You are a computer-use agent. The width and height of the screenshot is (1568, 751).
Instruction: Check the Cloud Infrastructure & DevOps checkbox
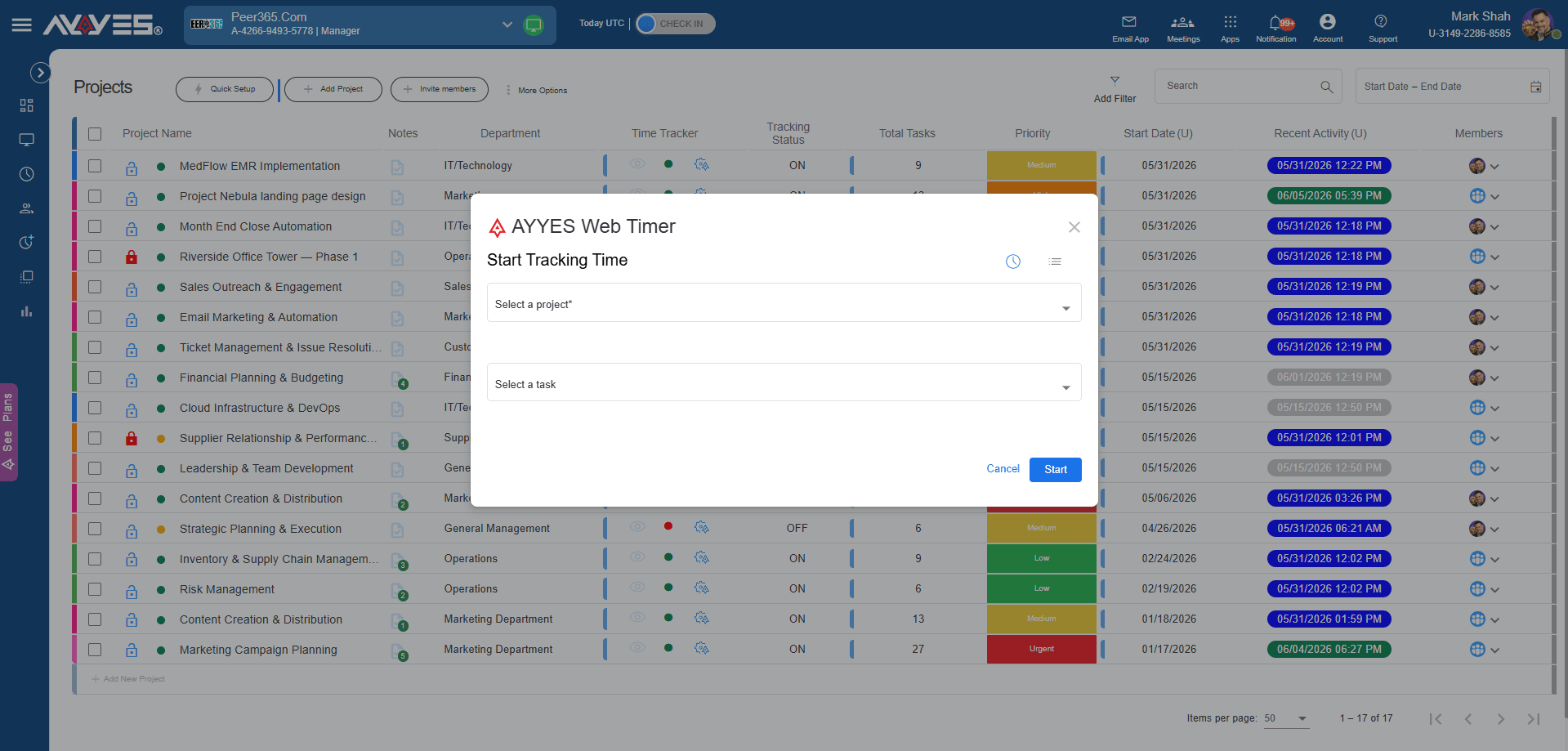[95, 408]
